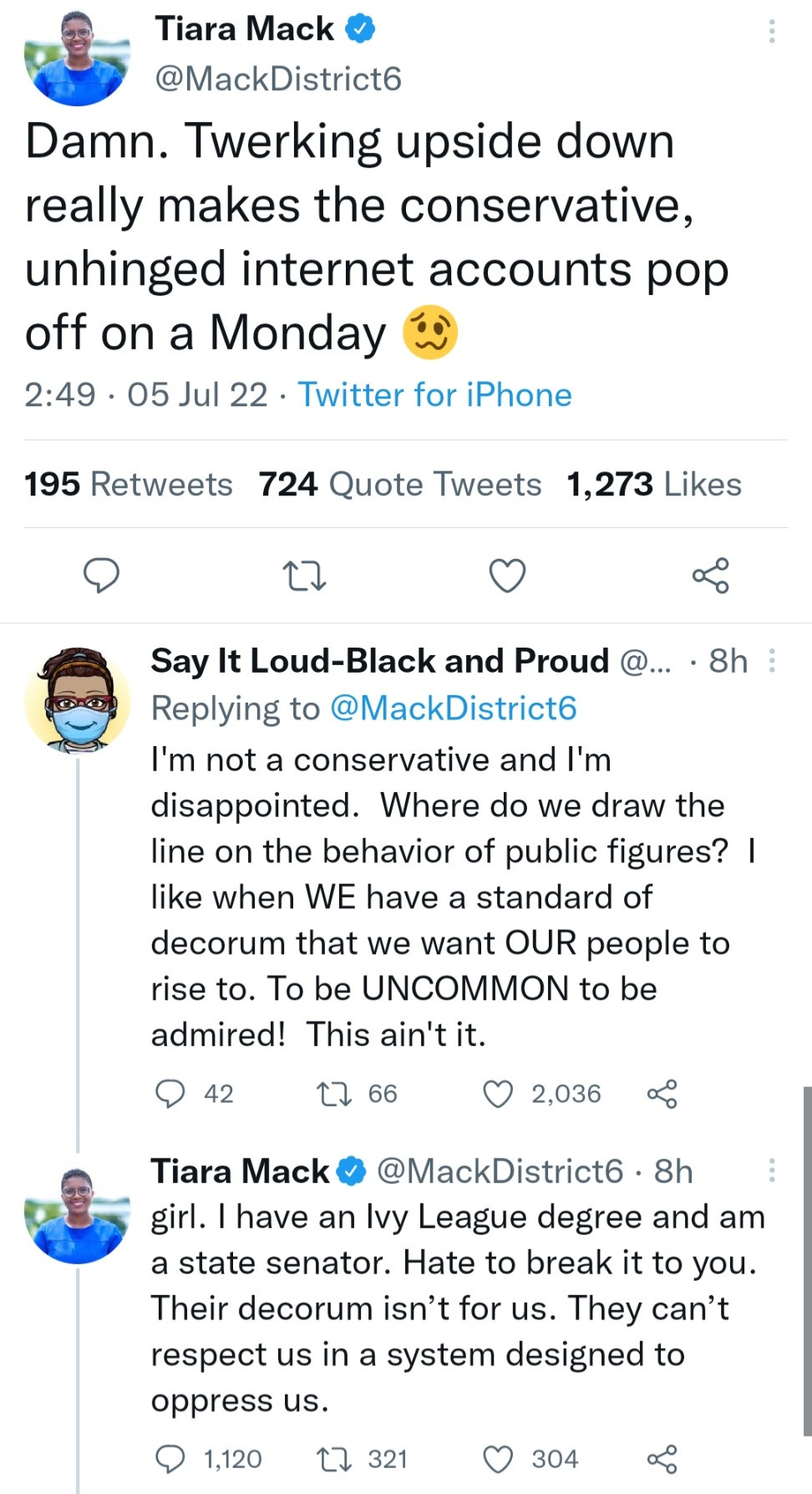Open more options for main tweet
The width and height of the screenshot is (812, 1494).
click(x=771, y=32)
